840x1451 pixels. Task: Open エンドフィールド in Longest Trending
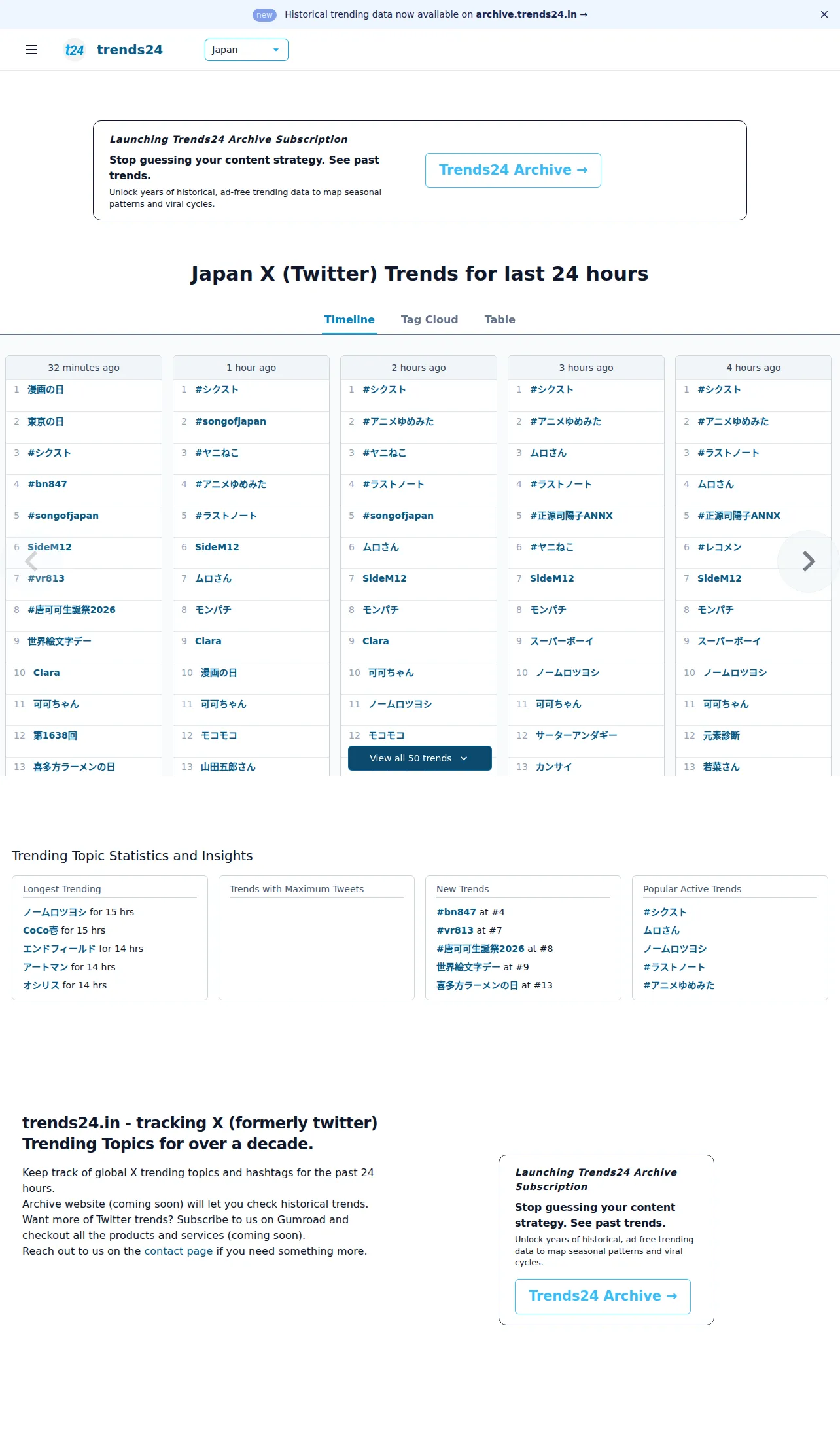[x=60, y=949]
